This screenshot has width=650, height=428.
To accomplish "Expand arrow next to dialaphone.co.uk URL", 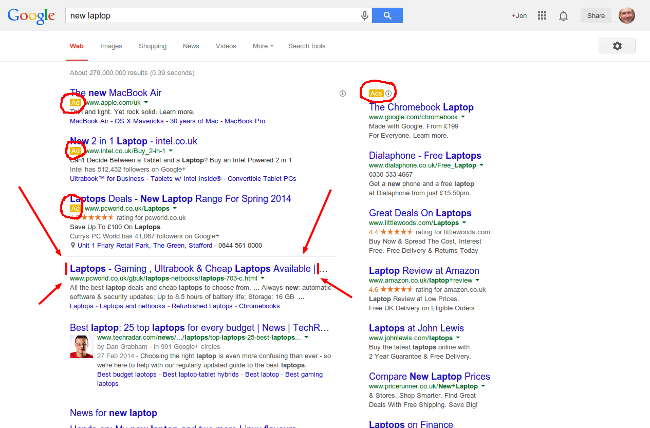I will pyautogui.click(x=481, y=165).
